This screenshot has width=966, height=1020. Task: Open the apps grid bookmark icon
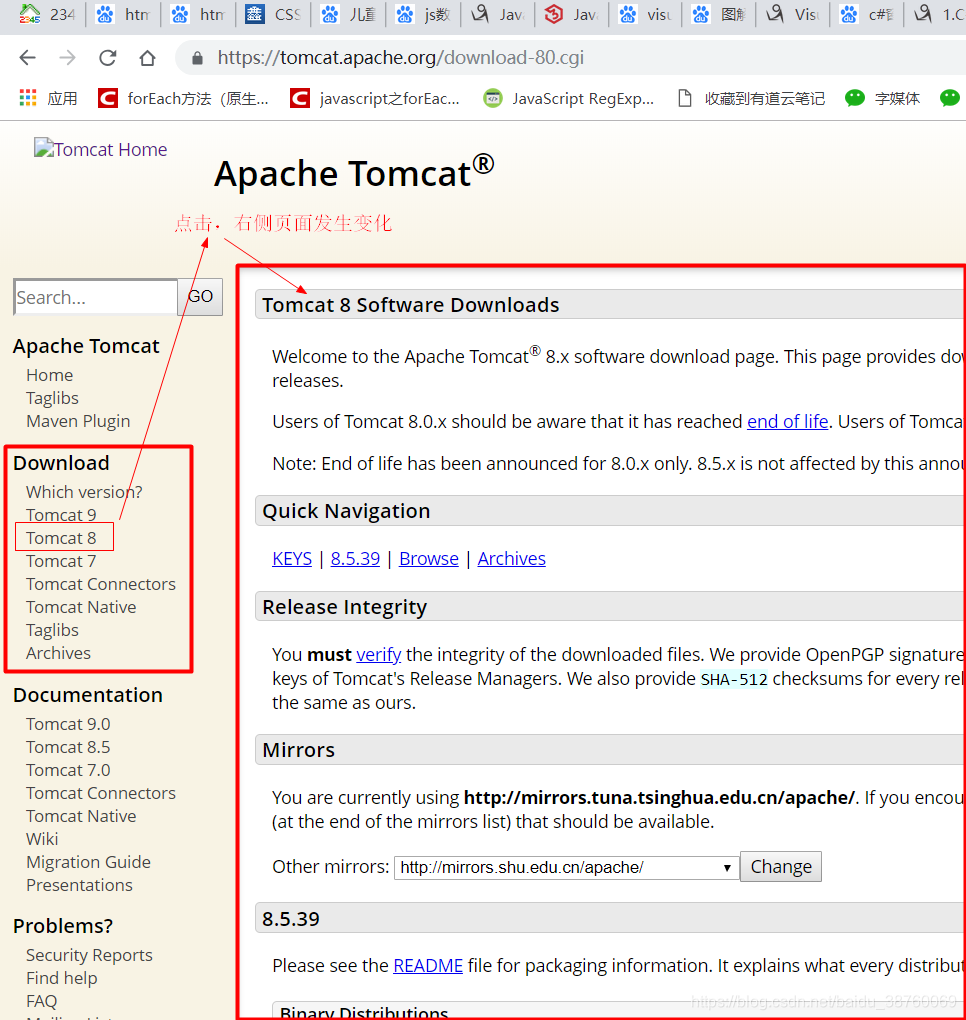(28, 98)
